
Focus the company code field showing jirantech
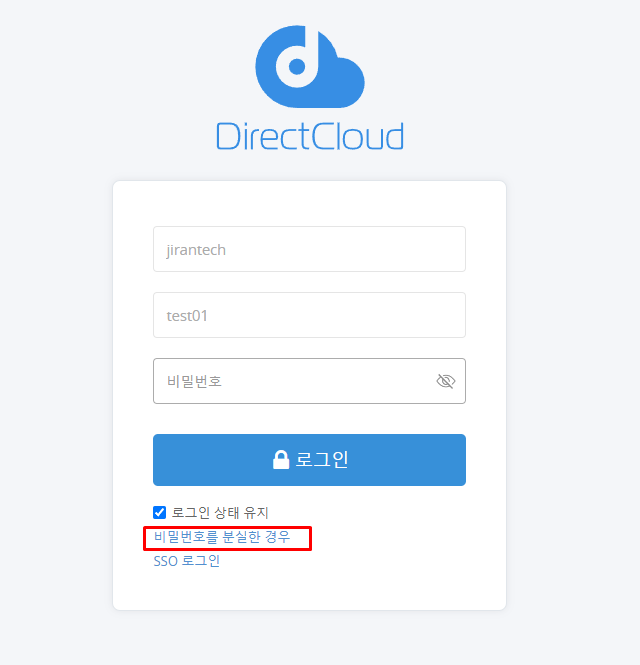[310, 249]
